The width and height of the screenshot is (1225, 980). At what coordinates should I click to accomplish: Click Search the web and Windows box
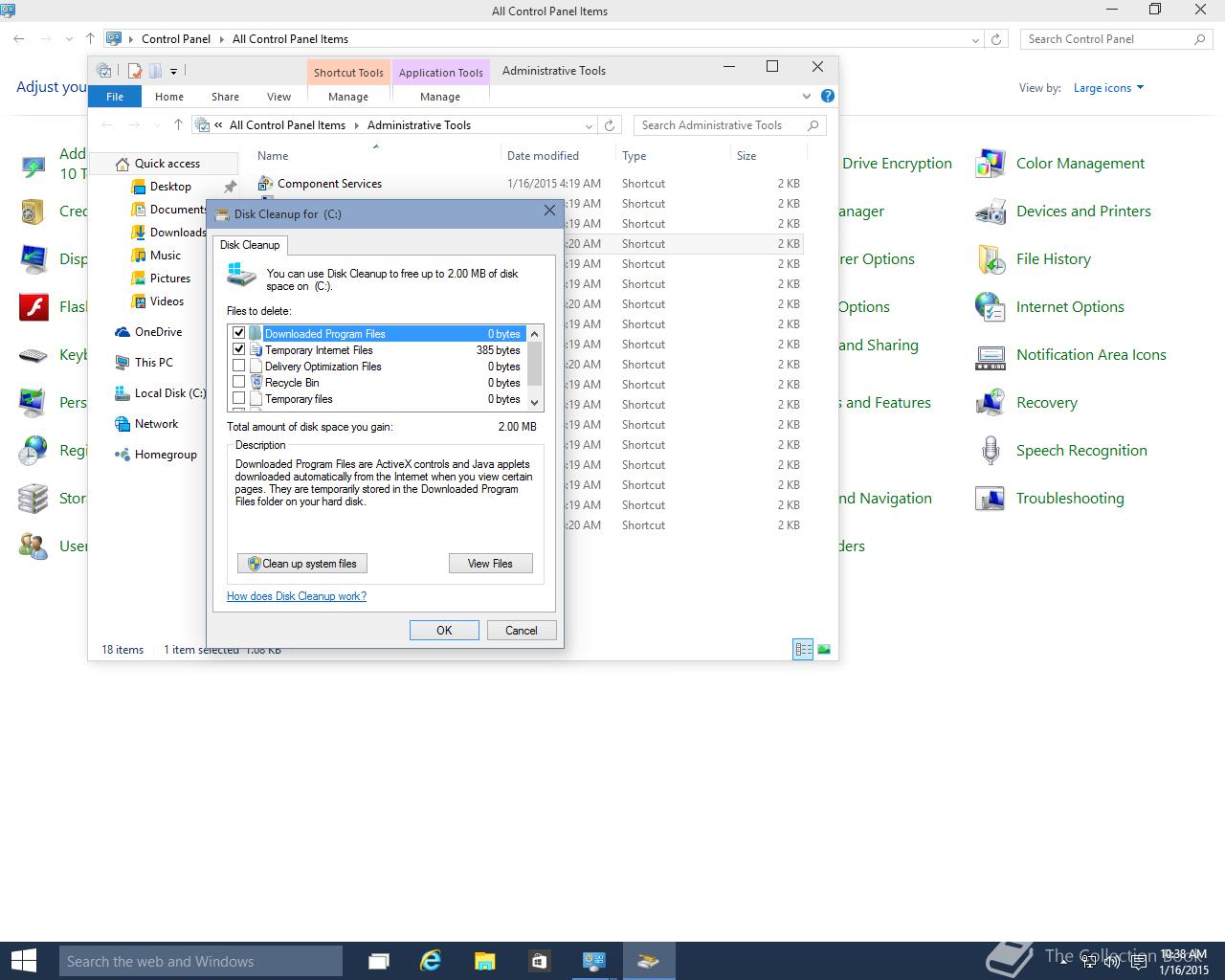click(x=201, y=961)
